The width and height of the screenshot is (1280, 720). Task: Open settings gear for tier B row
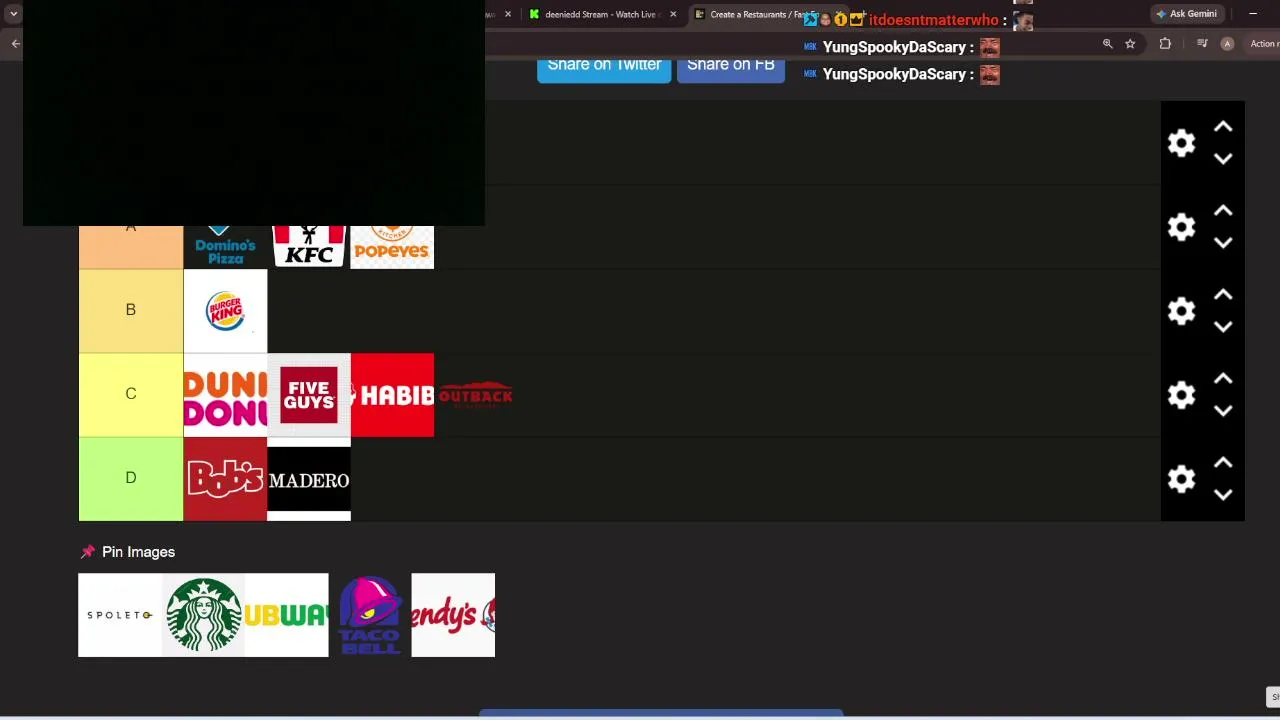(x=1181, y=311)
